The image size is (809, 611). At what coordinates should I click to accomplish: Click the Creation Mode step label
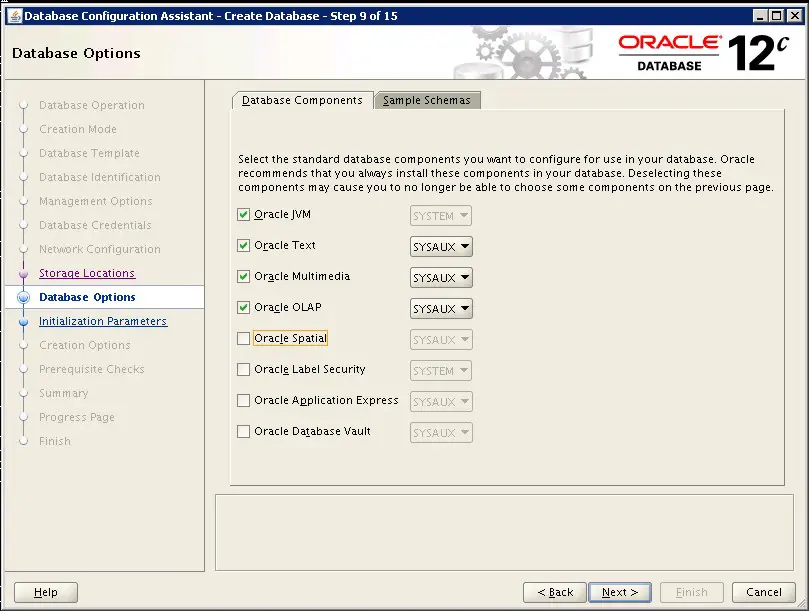(x=78, y=129)
